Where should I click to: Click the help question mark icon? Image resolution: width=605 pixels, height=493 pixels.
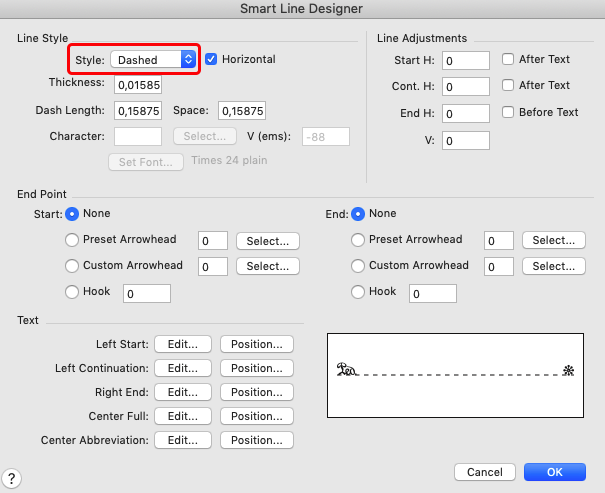[x=16, y=478]
